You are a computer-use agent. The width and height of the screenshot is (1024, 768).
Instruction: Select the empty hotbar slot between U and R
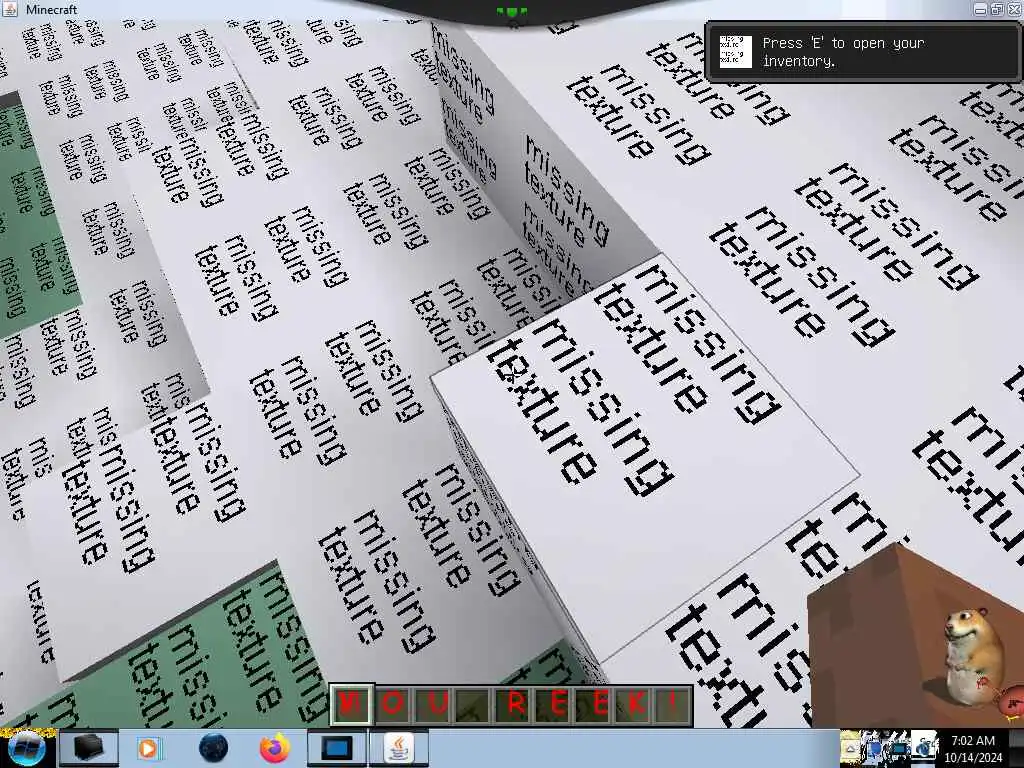(473, 705)
